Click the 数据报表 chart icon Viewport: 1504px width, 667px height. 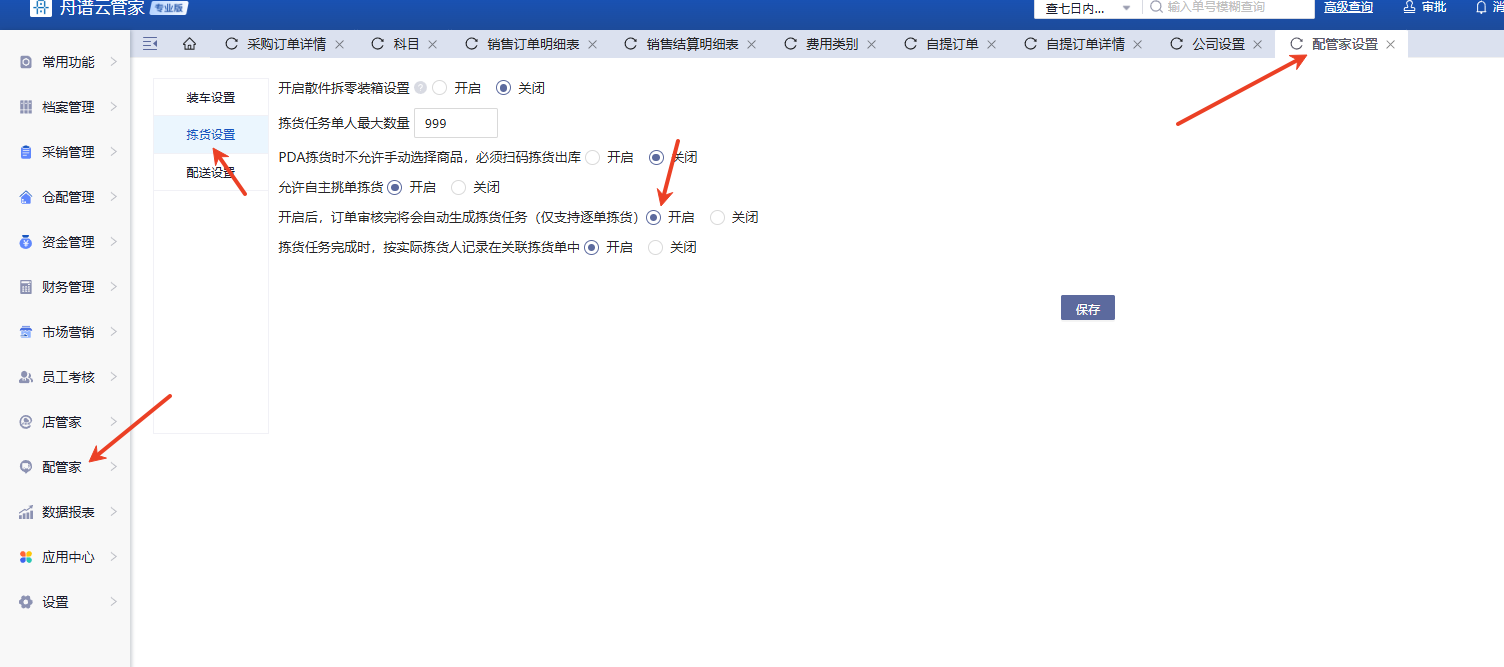coord(26,512)
